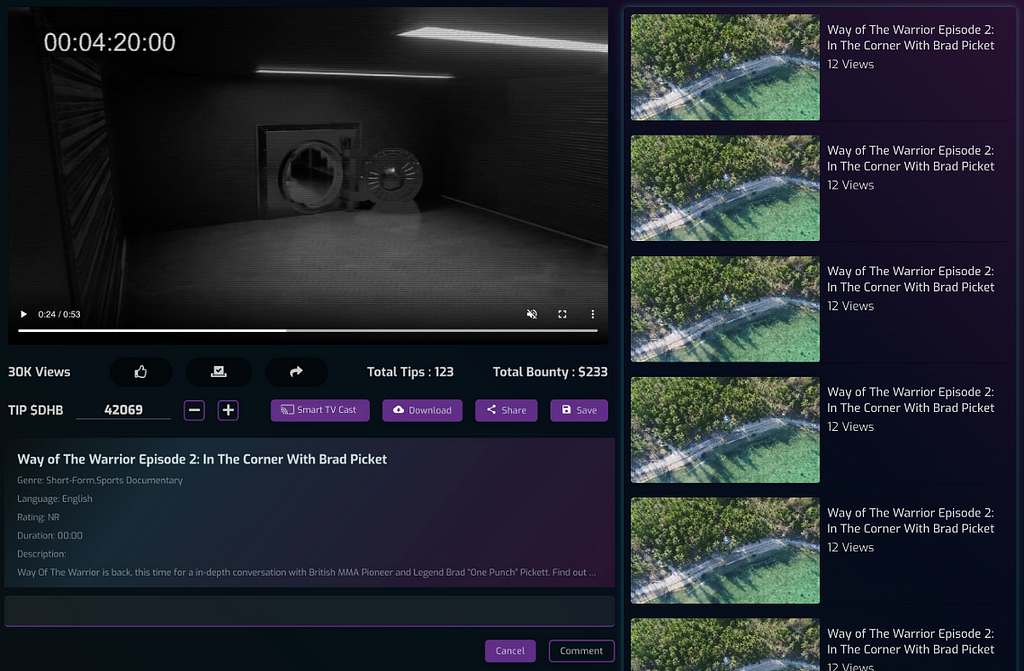The height and width of the screenshot is (671, 1024).
Task: Click the Genre: Short-Form,Sports Documentary line
Action: 100,480
